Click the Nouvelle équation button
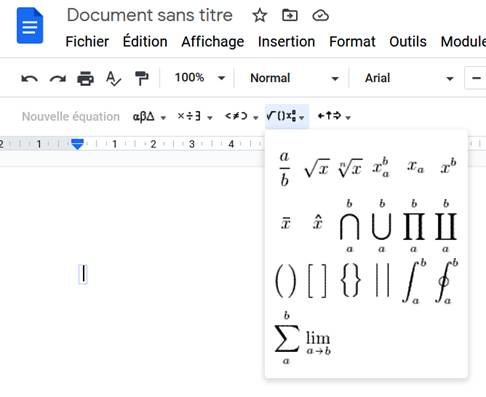 pyautogui.click(x=71, y=117)
